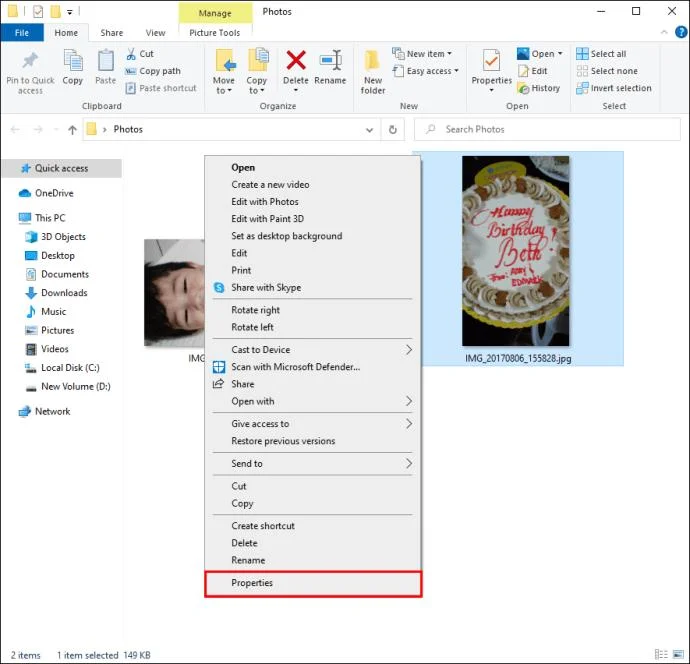Collapse the ribbon with the chevron
690x664 pixels.
click(664, 32)
